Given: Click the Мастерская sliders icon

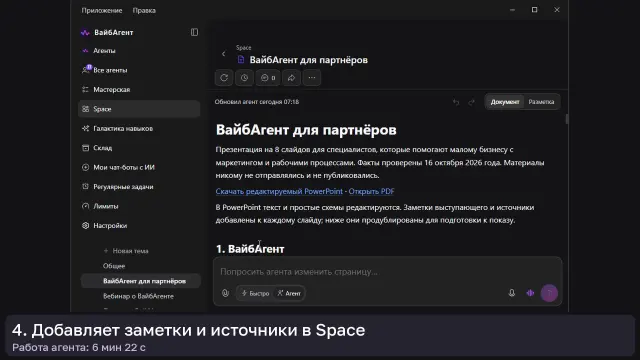Looking at the screenshot, I should (x=85, y=89).
